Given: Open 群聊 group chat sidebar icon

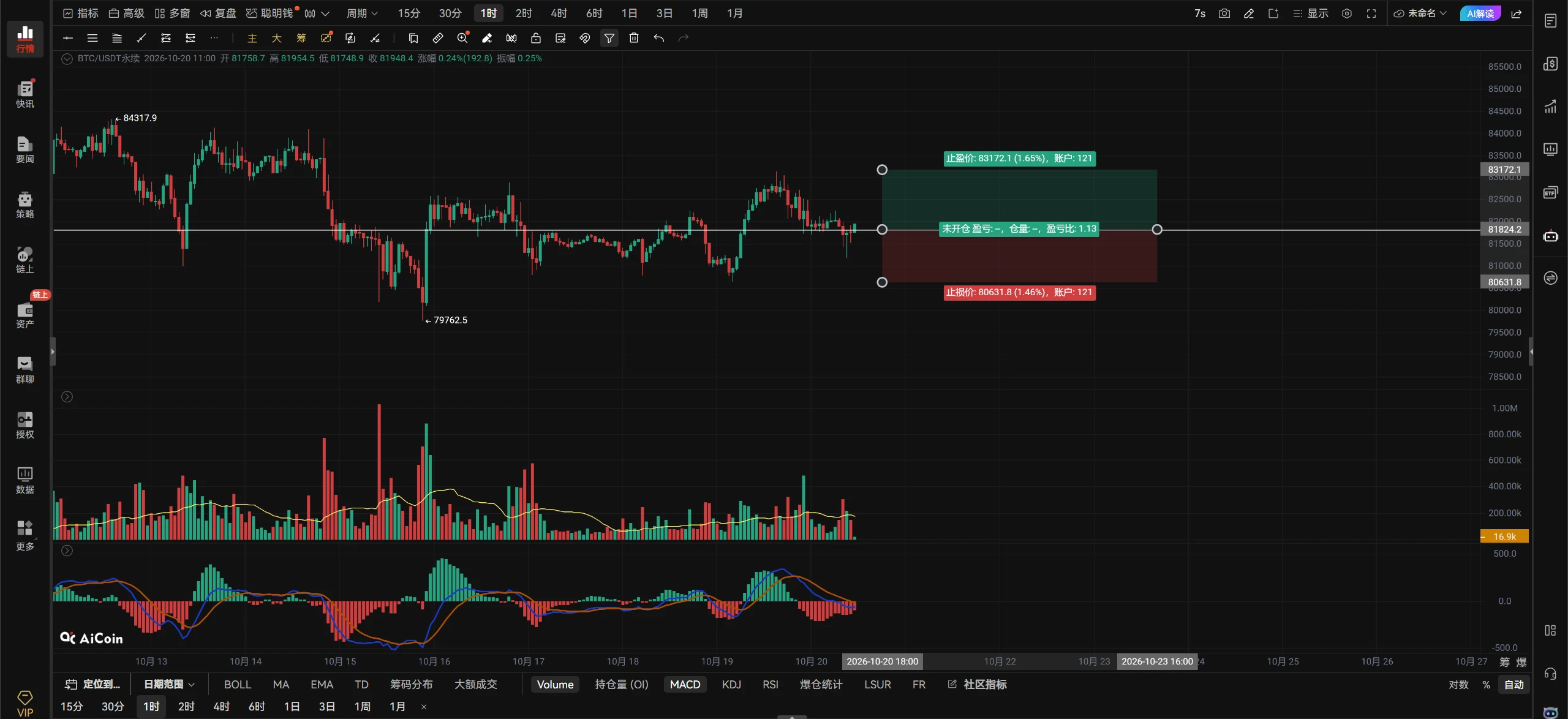Looking at the screenshot, I should pos(25,370).
